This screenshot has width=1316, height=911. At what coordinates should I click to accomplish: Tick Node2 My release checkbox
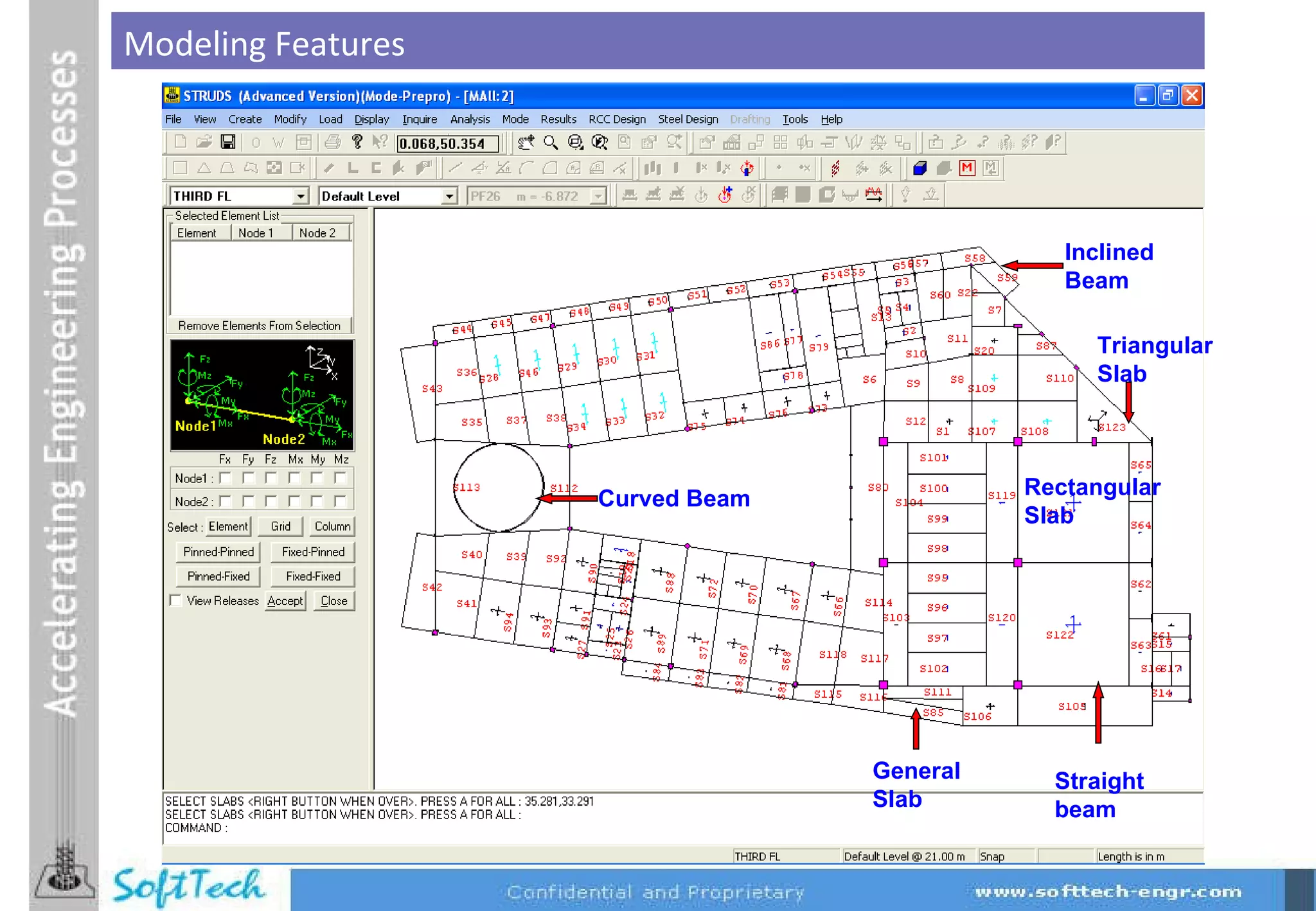(317, 501)
